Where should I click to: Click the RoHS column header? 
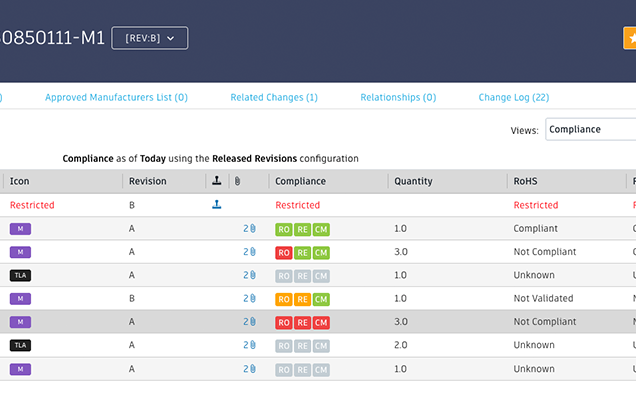tap(526, 181)
